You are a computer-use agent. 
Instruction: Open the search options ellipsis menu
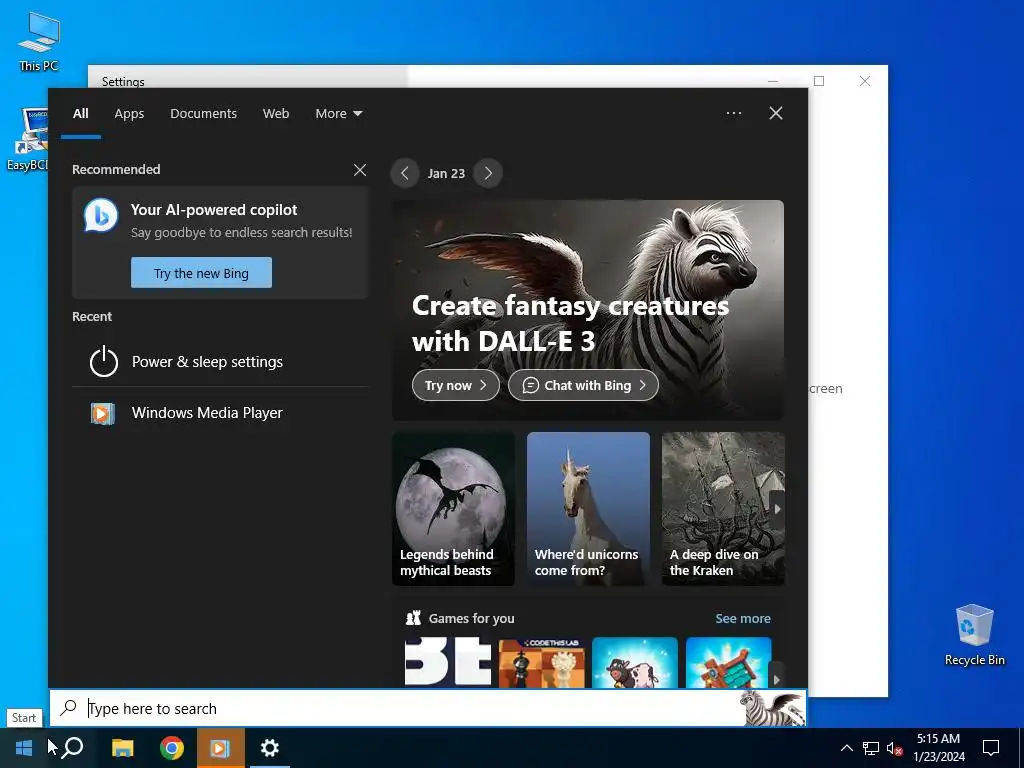click(733, 113)
